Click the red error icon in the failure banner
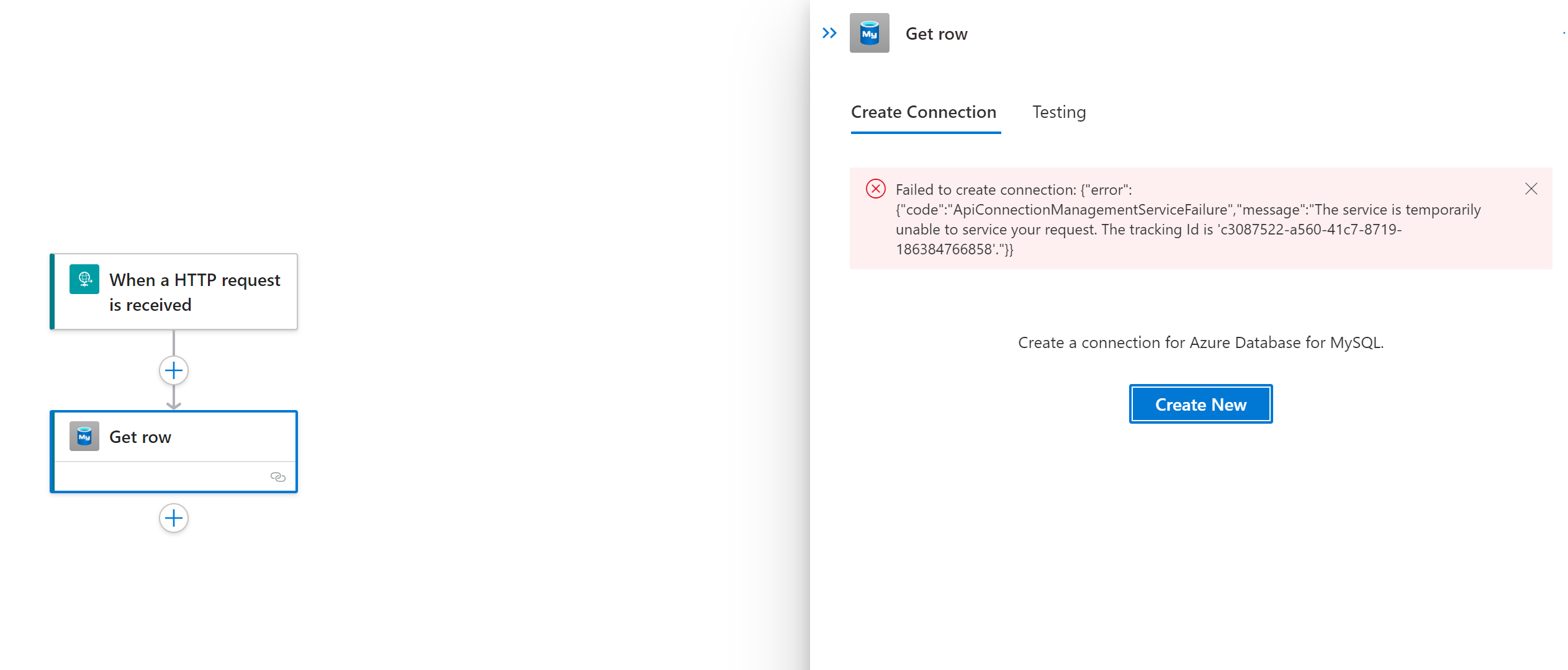 coord(875,189)
